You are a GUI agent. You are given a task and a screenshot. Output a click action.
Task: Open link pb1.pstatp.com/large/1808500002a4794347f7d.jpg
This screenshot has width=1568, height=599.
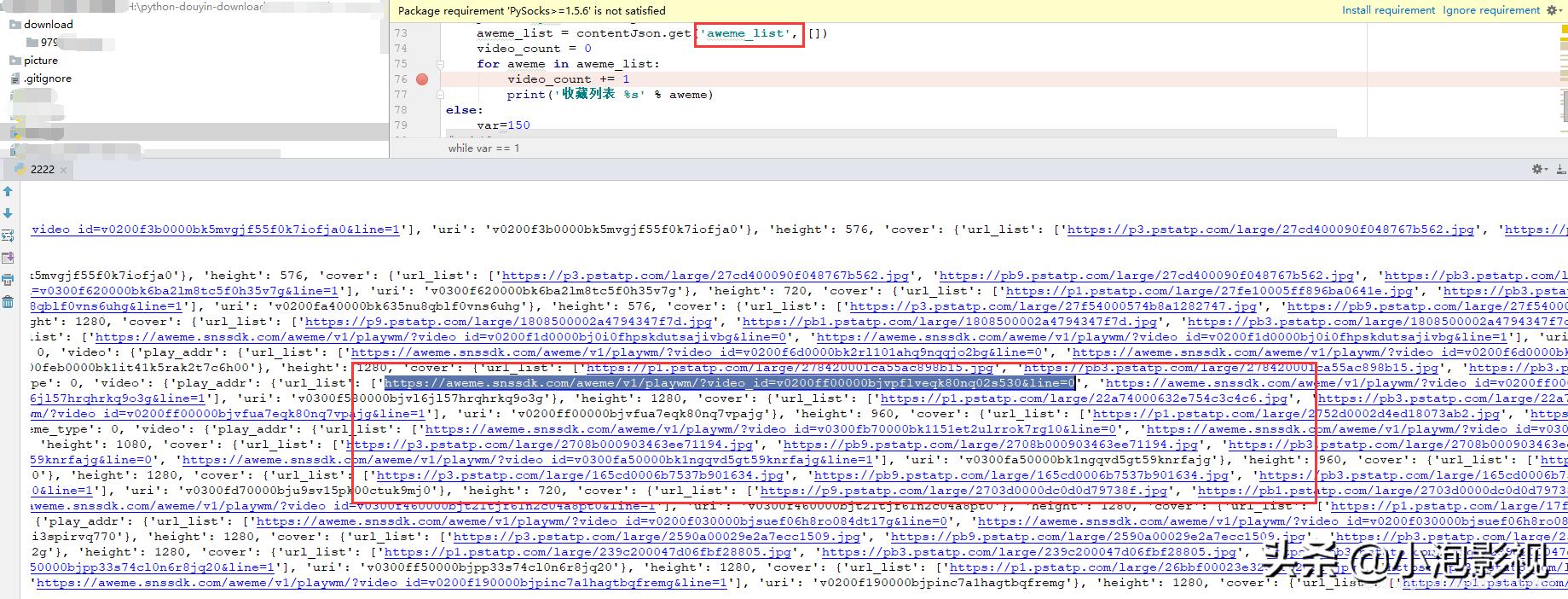(950, 322)
